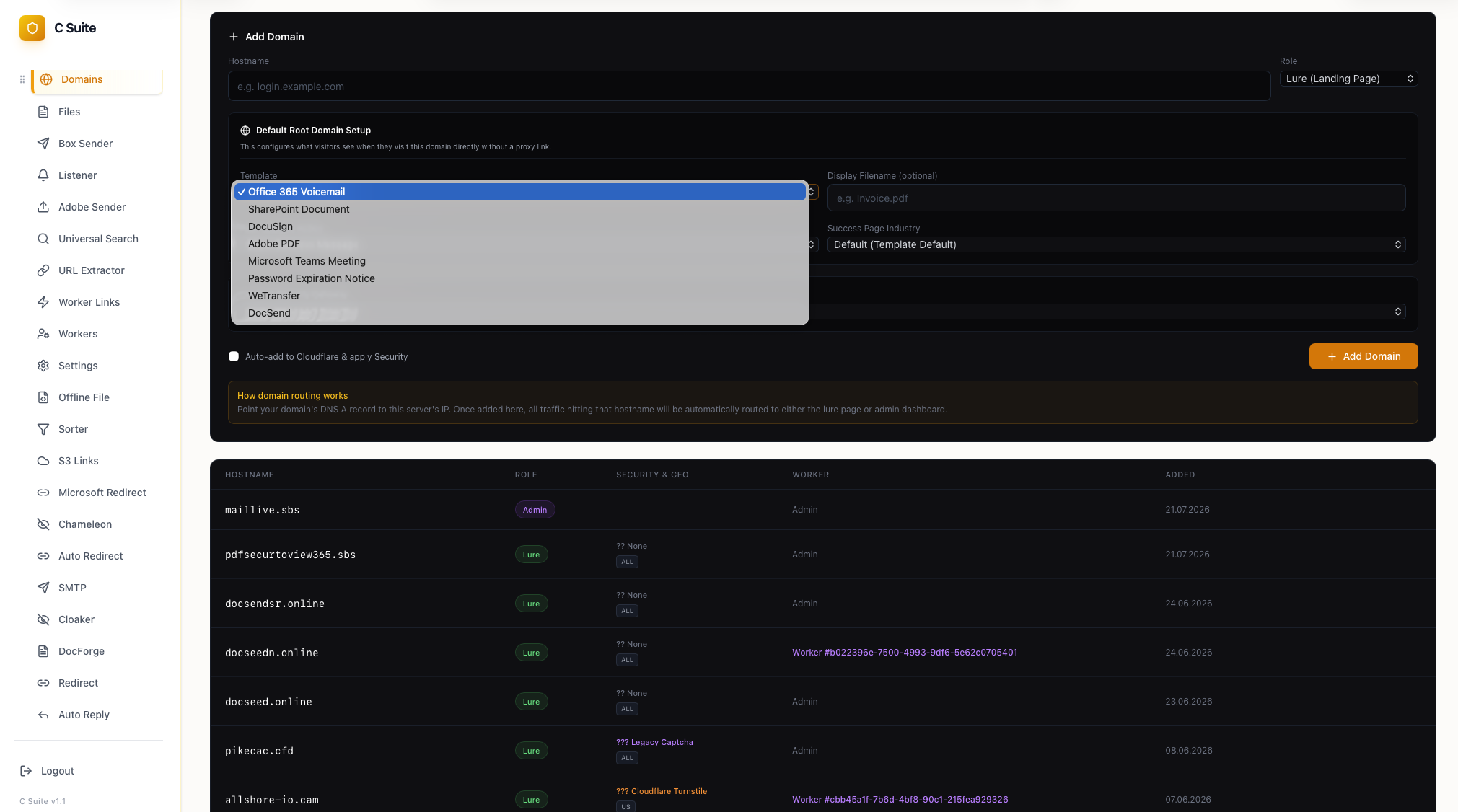Select WeTransfer from the template list

[x=519, y=296]
